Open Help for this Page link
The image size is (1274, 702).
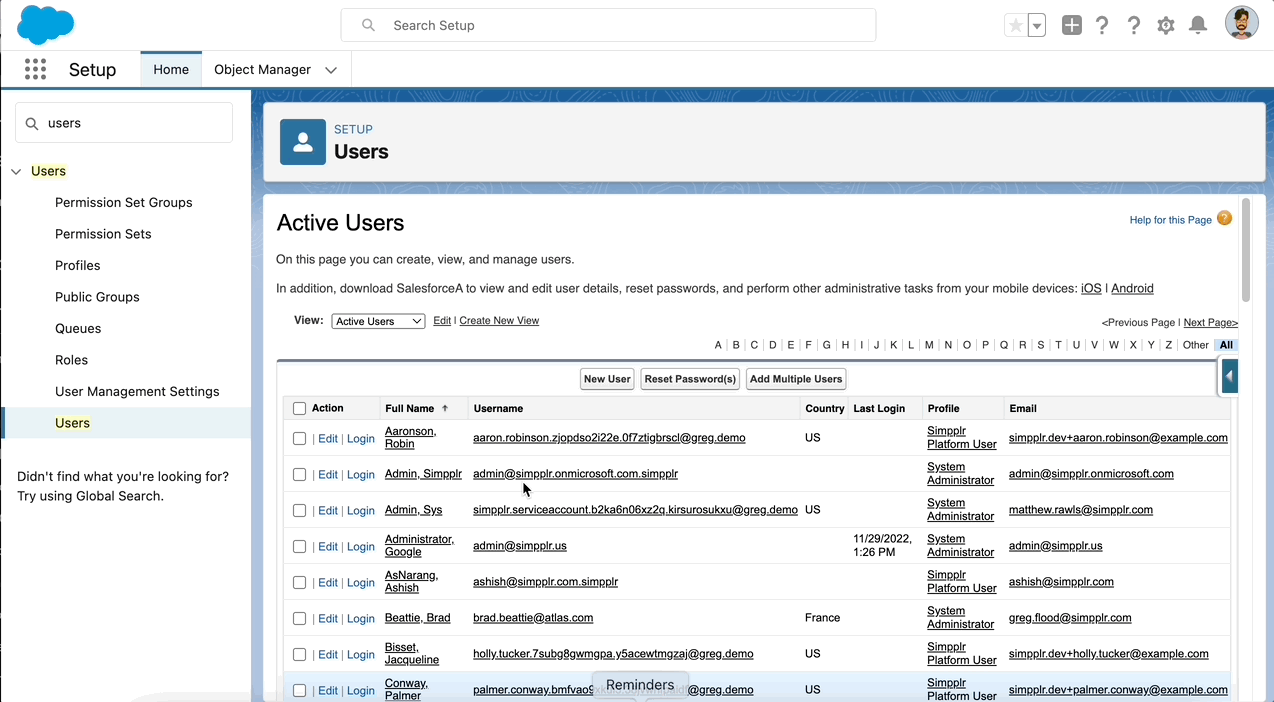[x=1170, y=220]
